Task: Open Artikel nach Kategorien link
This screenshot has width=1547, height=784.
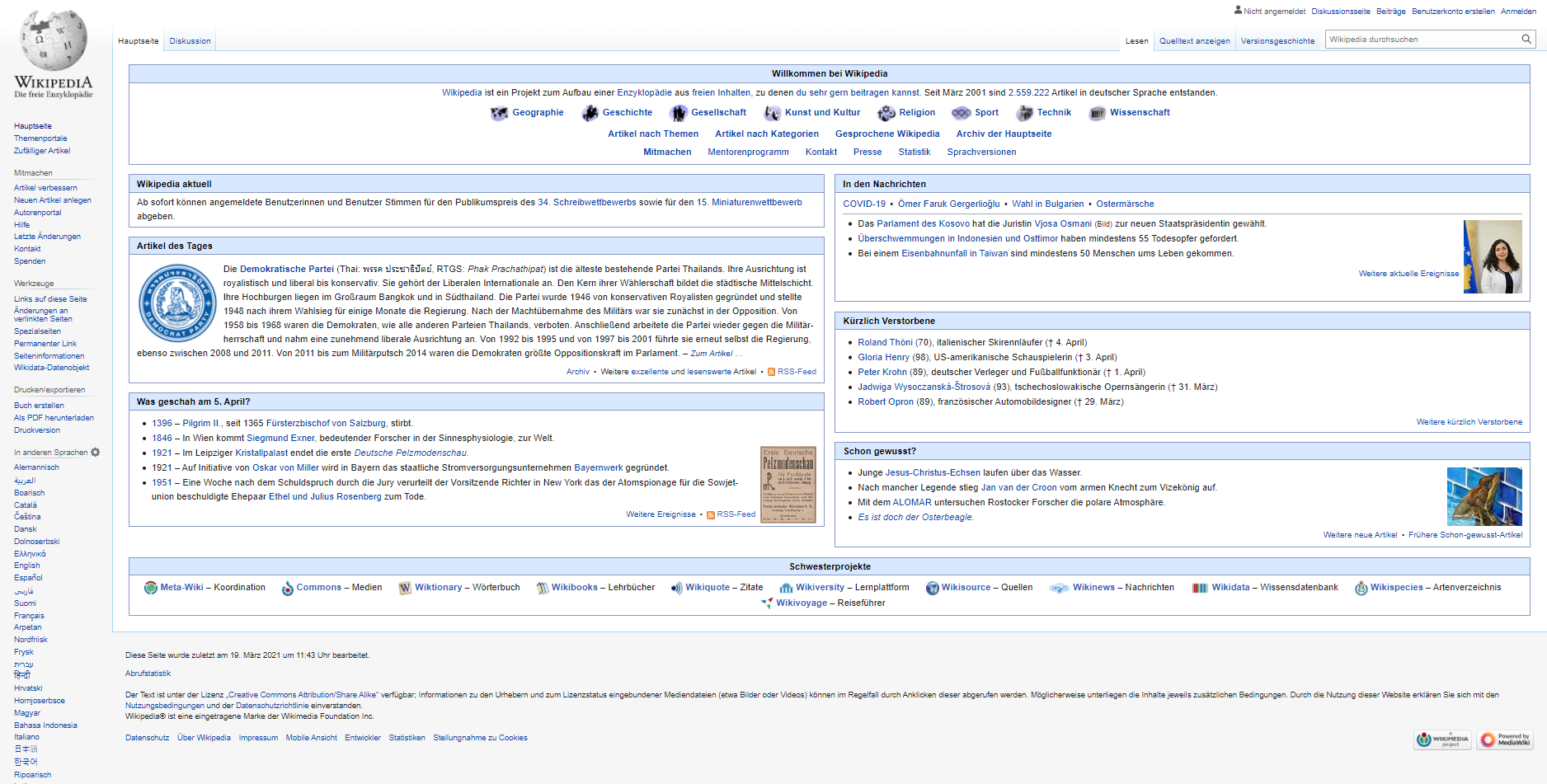Action: click(767, 134)
